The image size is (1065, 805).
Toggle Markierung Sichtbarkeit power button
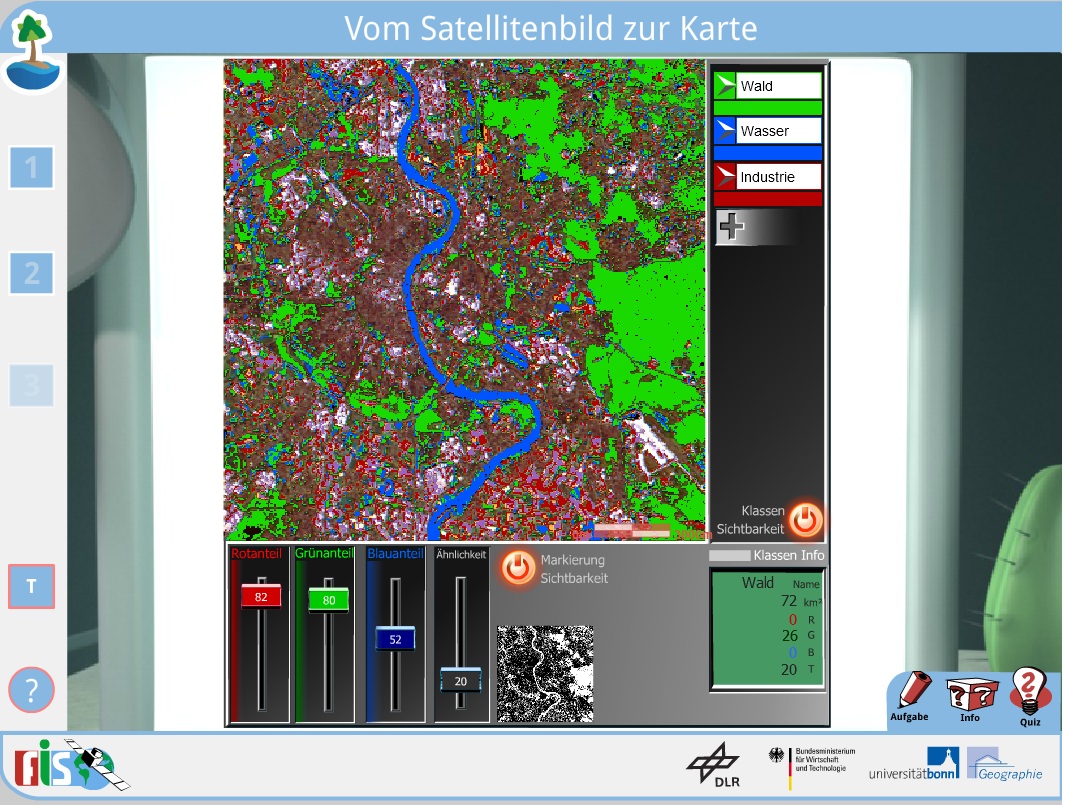pyautogui.click(x=517, y=567)
